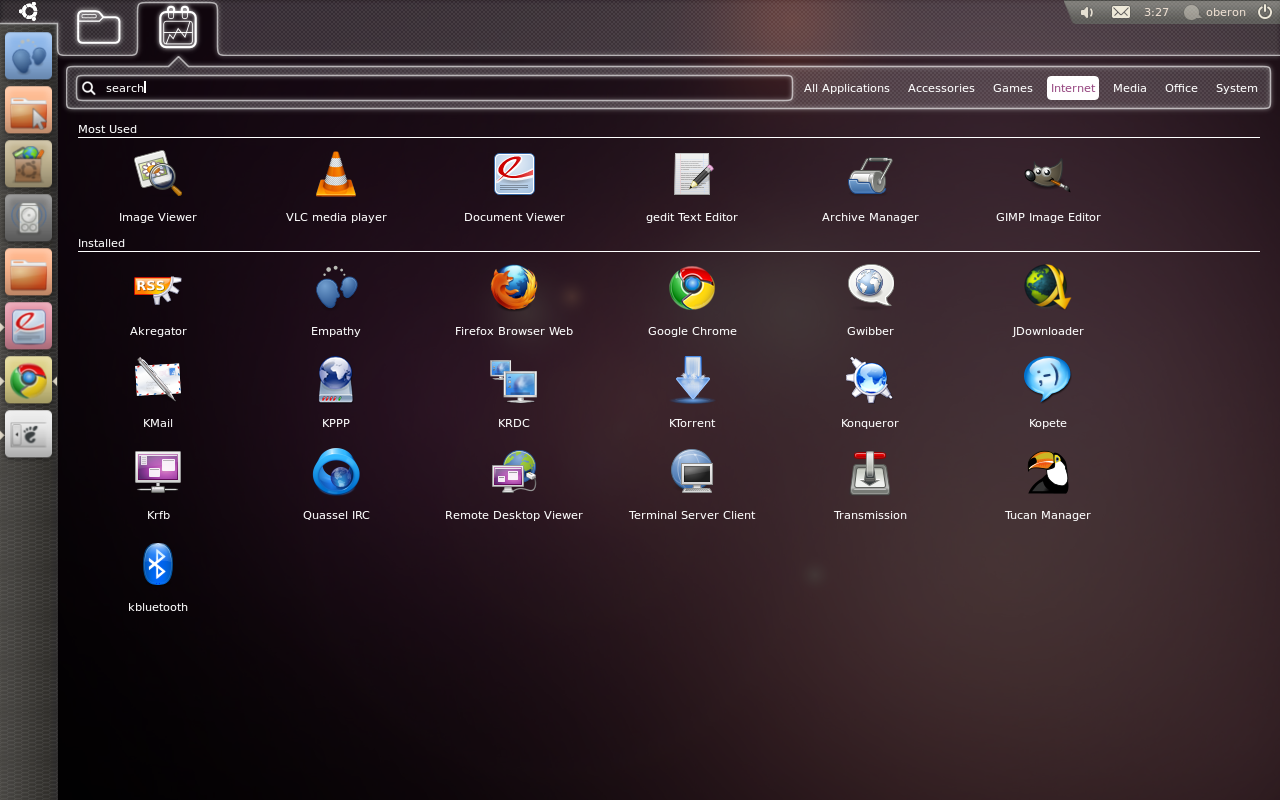The image size is (1280, 800).
Task: Show the Office category
Action: click(1181, 88)
